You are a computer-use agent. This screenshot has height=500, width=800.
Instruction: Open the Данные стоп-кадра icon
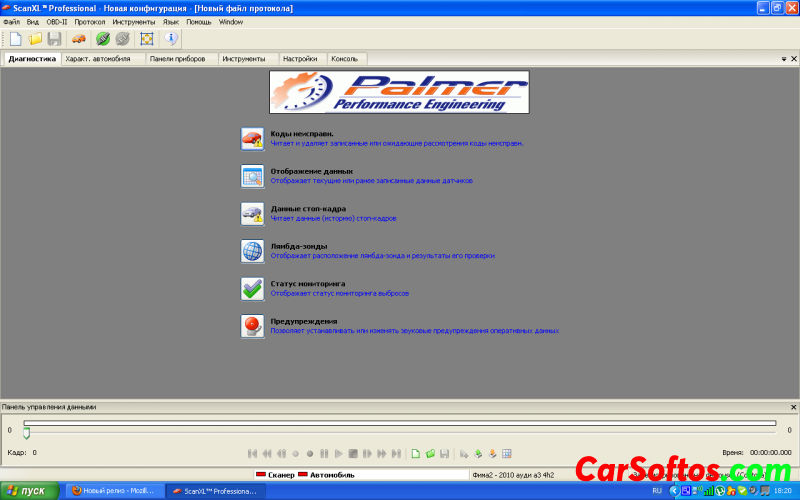[252, 213]
